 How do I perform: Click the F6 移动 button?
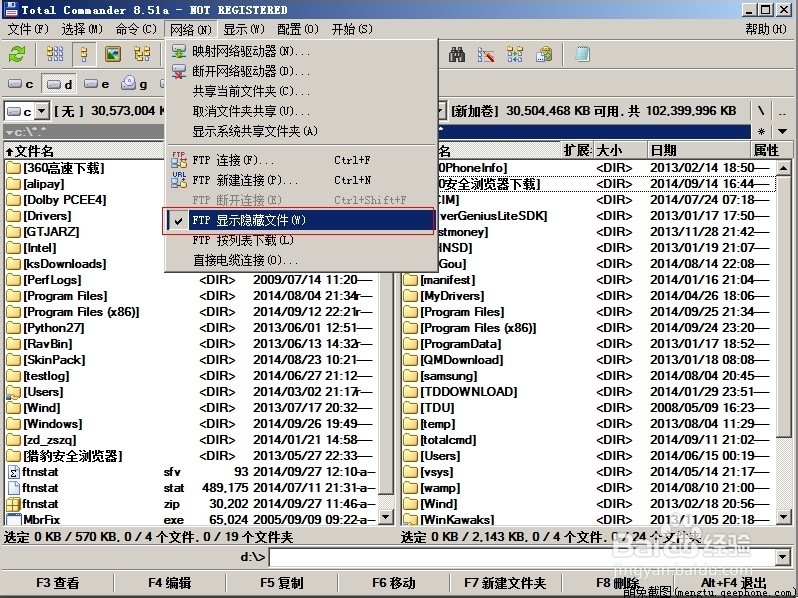[393, 583]
